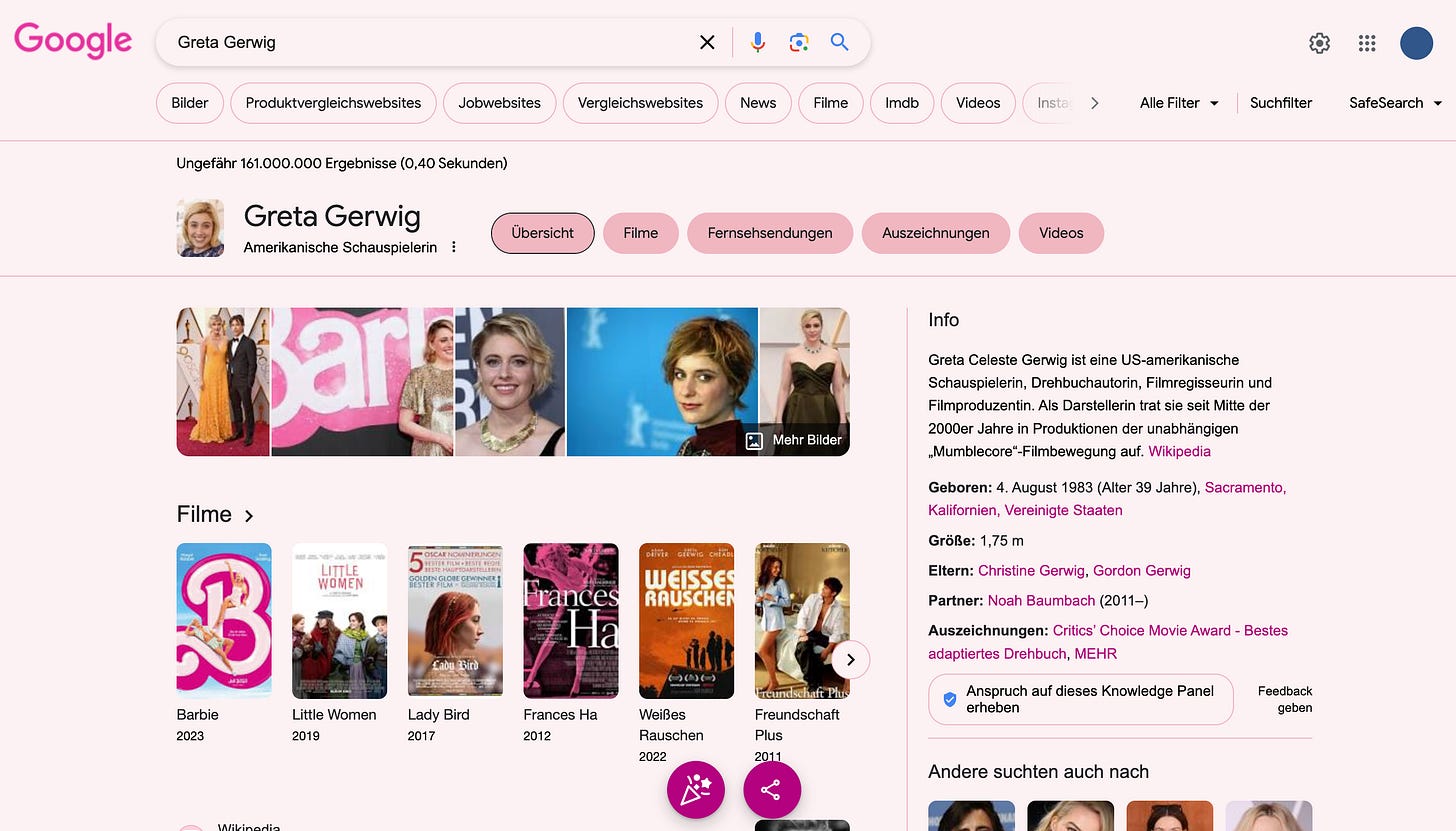Screen dimensions: 1456x831
Task: Open the Weißes Rauschen poster
Action: (687, 620)
